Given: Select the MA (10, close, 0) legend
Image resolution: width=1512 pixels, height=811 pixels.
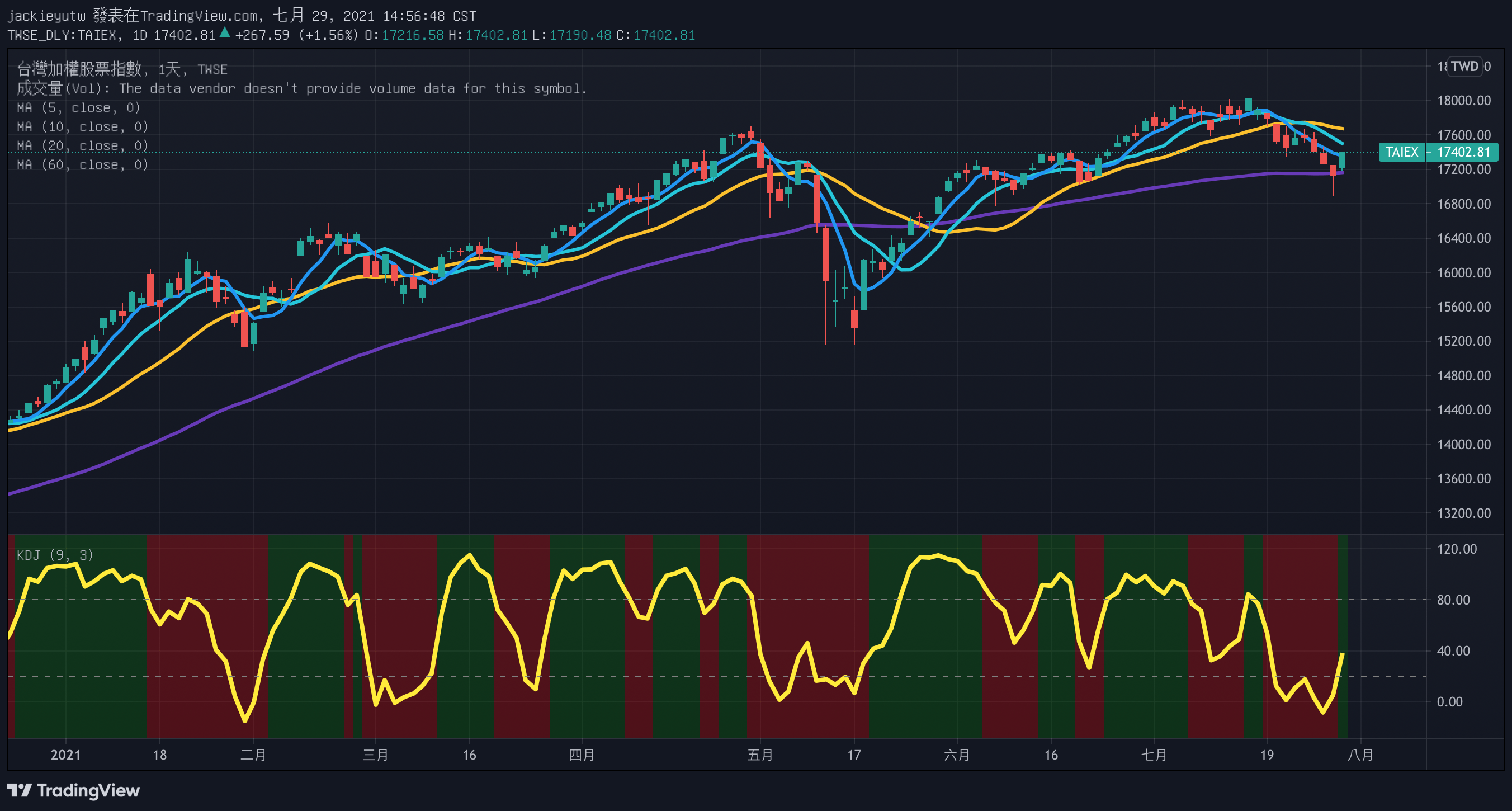Looking at the screenshot, I should tap(82, 127).
